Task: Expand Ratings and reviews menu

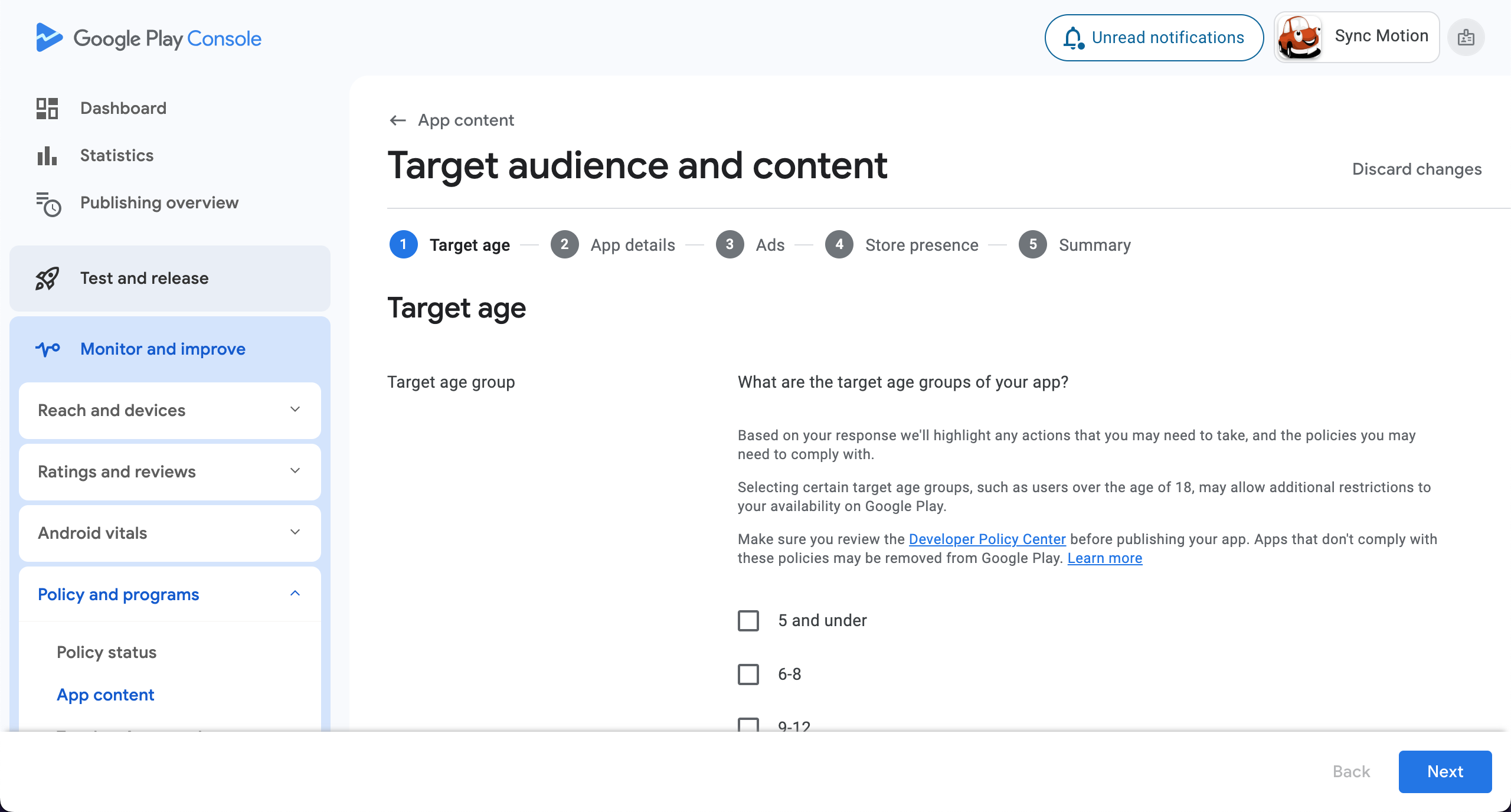Action: tap(170, 472)
